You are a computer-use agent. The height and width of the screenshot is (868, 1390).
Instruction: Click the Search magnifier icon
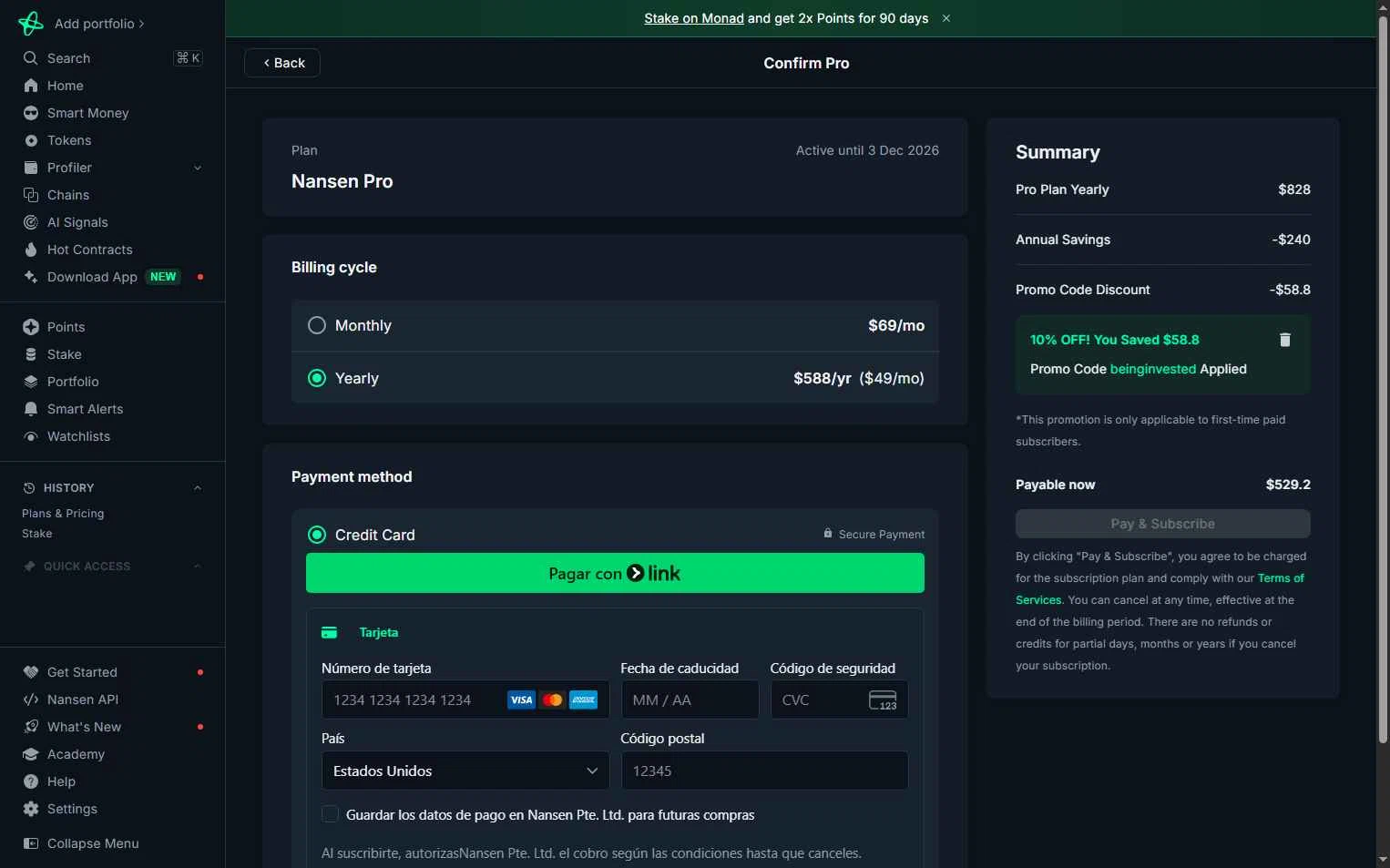tap(31, 58)
